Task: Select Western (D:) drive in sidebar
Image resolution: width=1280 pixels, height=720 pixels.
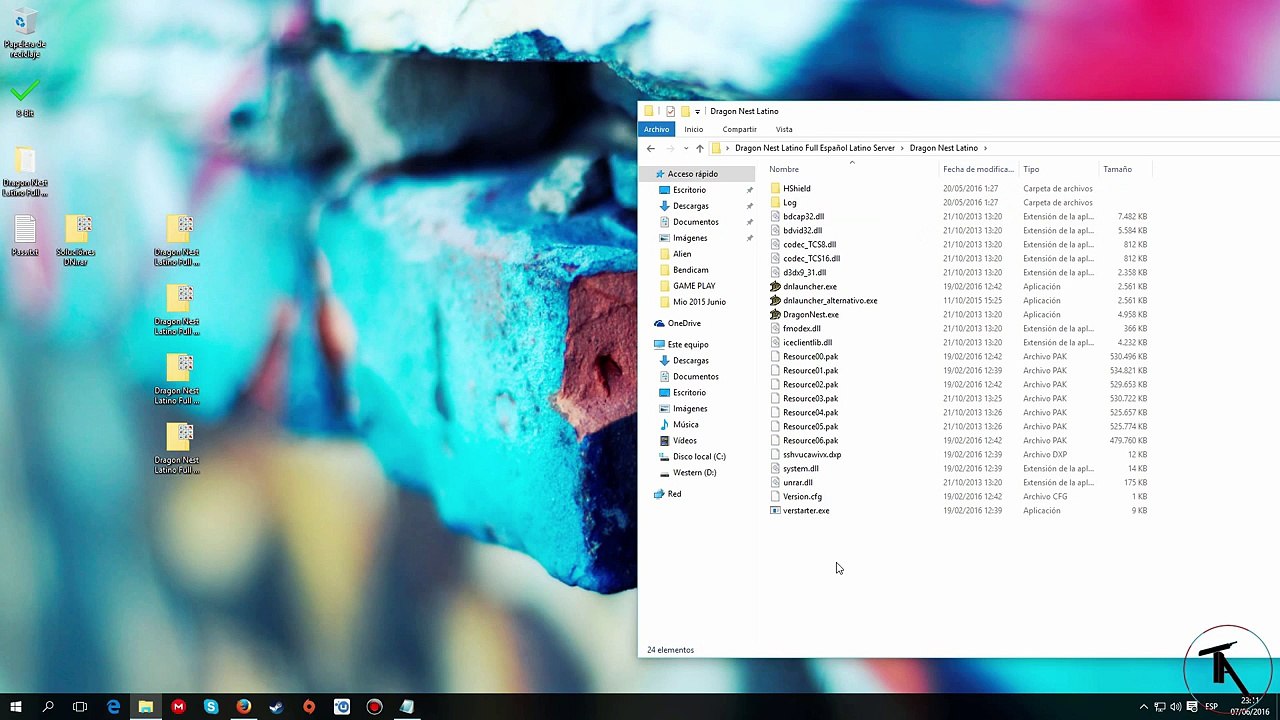Action: coord(694,472)
